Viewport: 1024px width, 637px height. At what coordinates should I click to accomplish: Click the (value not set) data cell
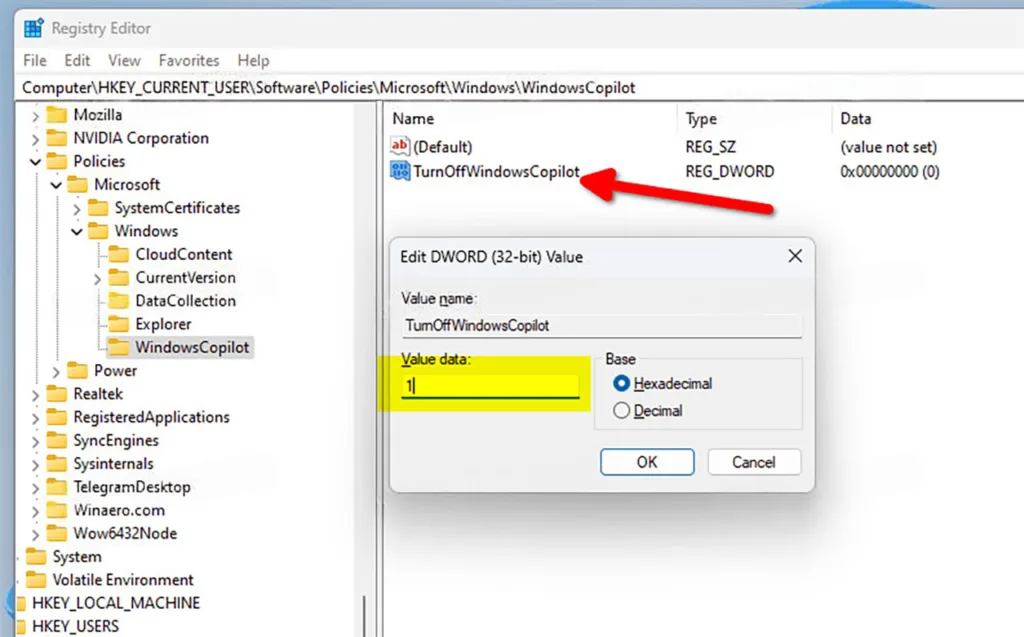click(888, 147)
